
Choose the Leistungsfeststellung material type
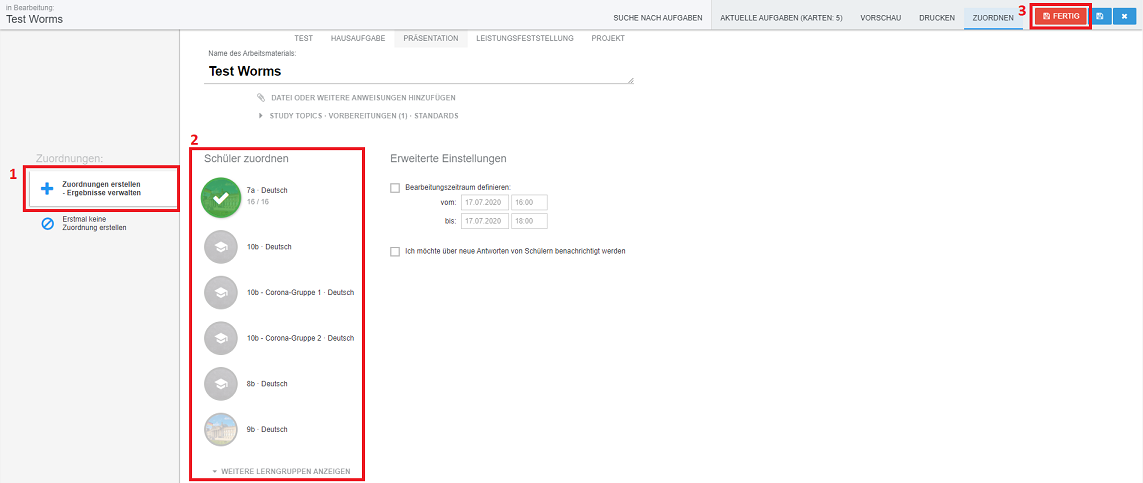525,38
